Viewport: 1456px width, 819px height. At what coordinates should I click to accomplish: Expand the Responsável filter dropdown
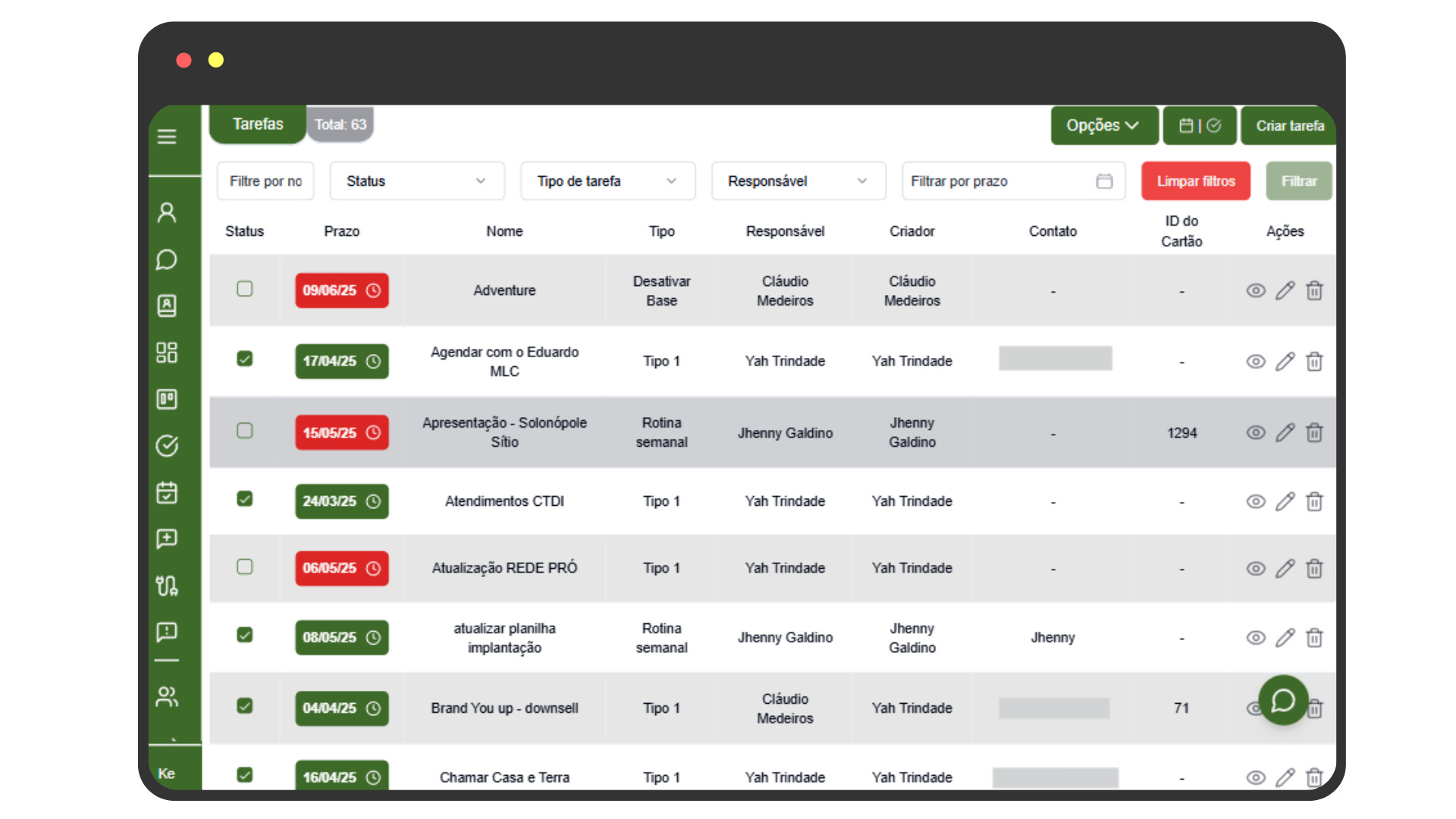point(799,181)
